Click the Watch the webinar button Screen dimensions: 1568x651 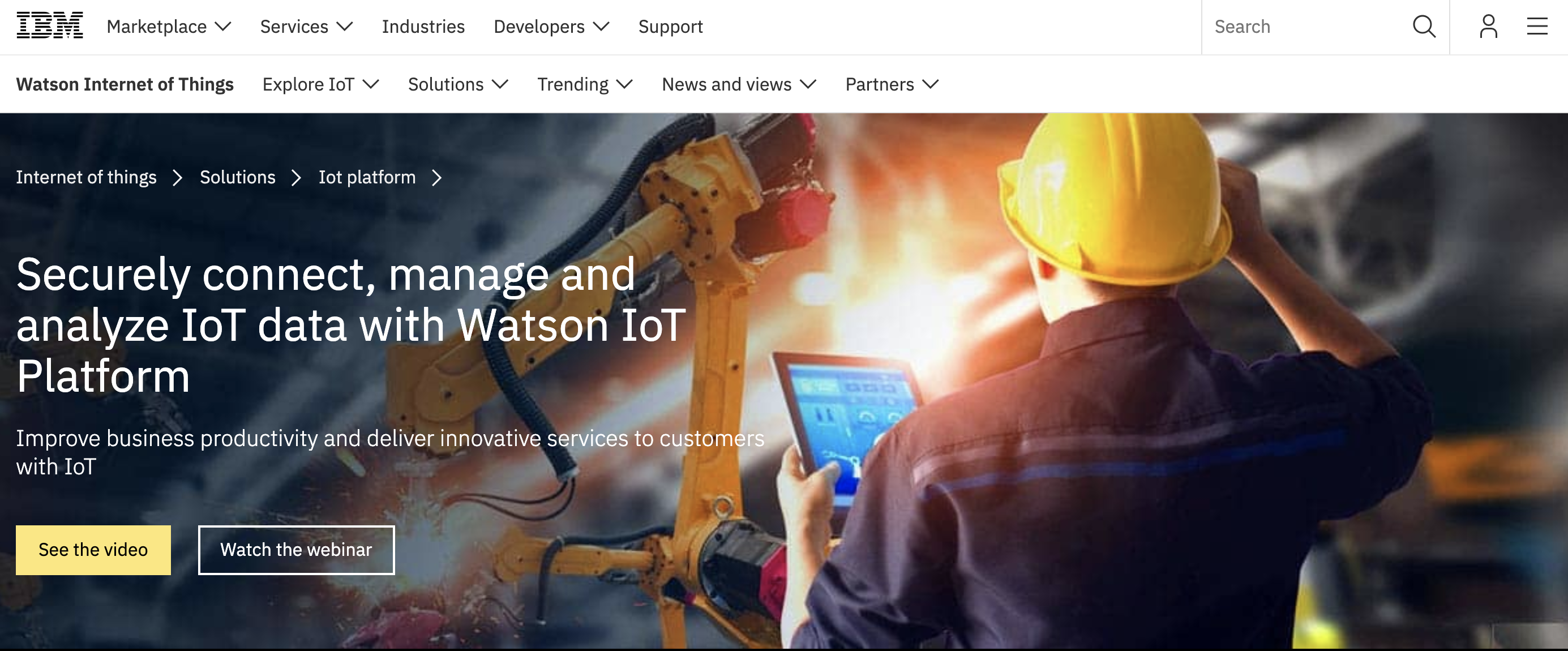point(296,550)
